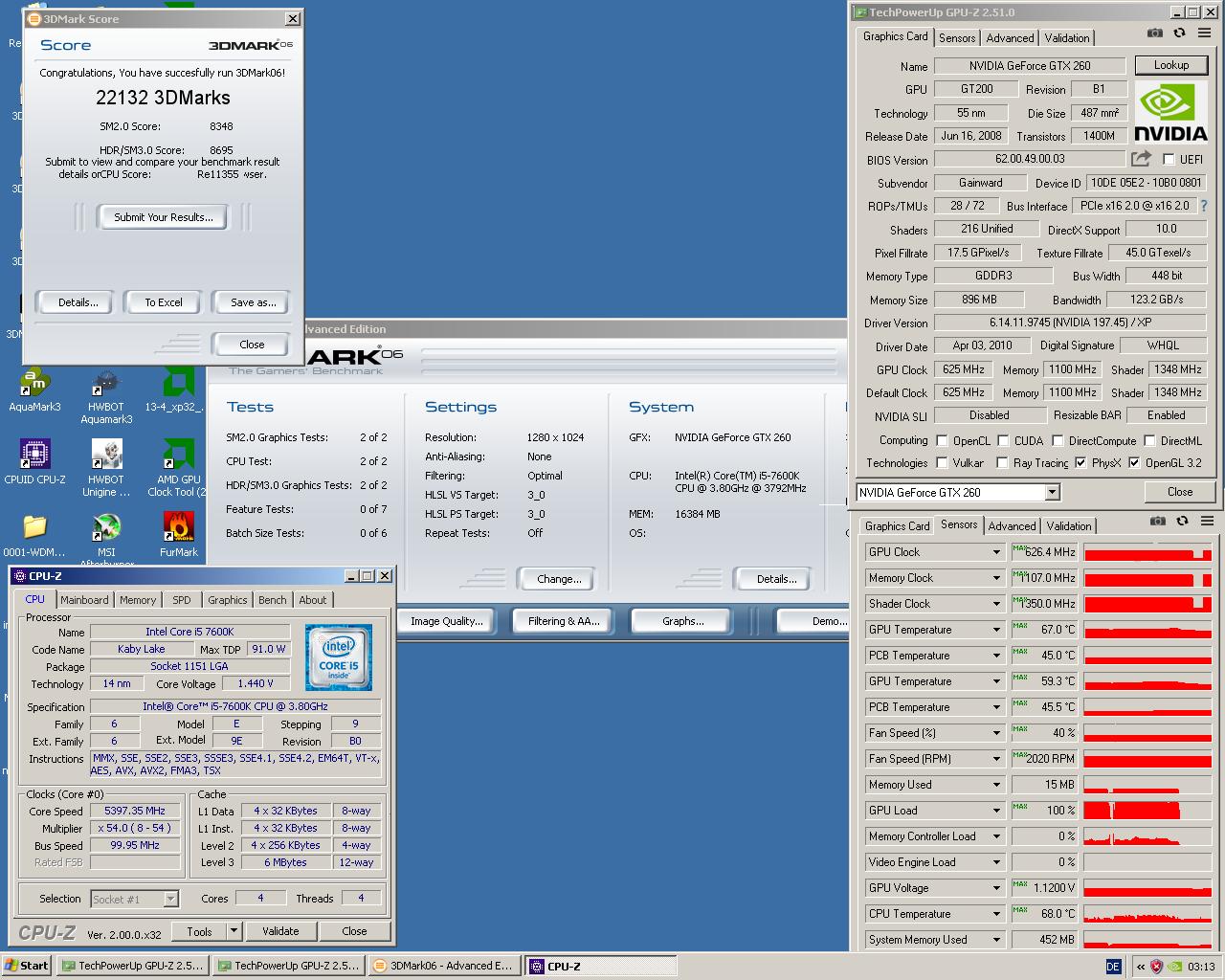Toggle the OpenCL checkbox
This screenshot has height=980, width=1225.
coord(942,441)
